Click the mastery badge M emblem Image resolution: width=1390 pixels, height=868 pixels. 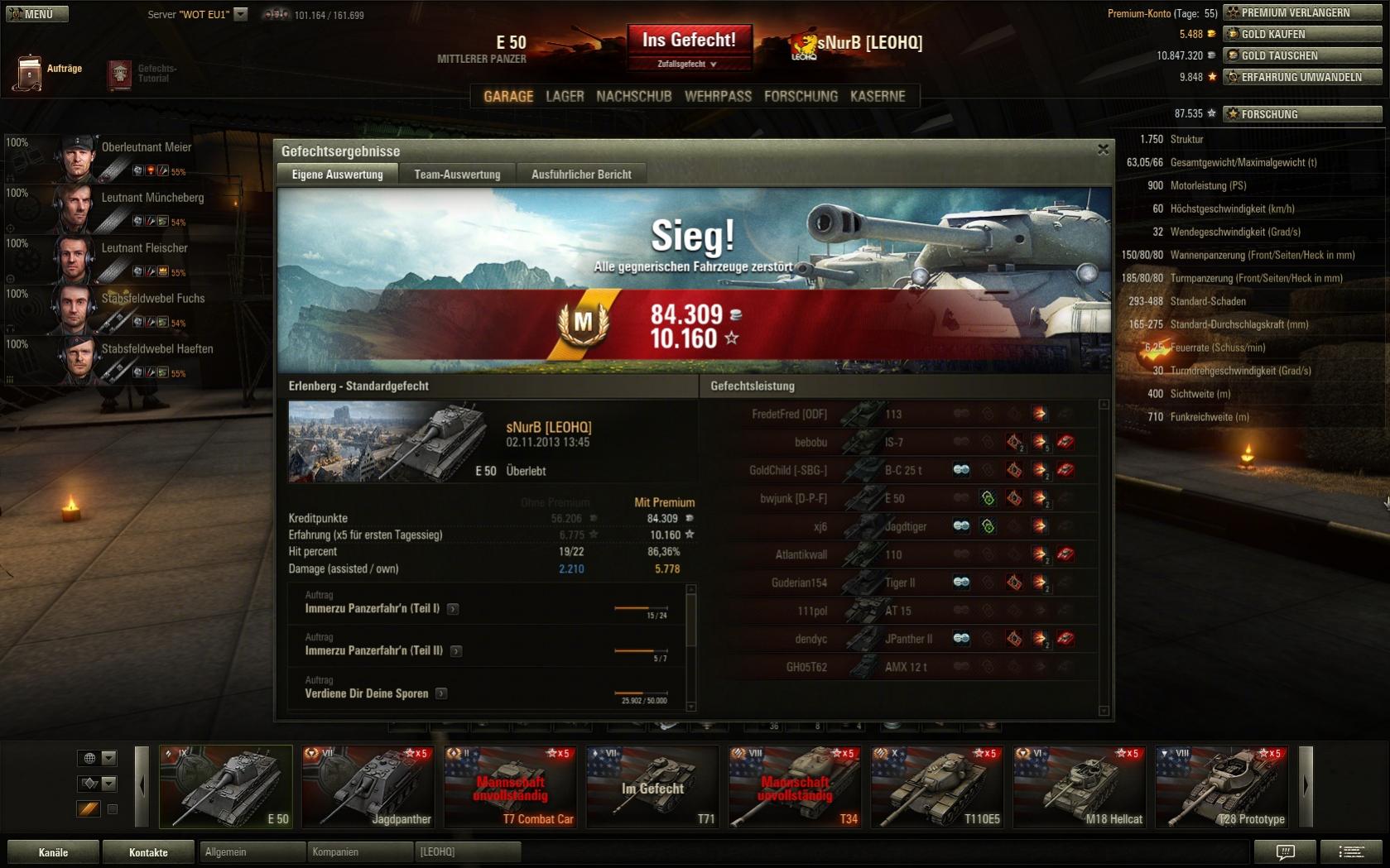coord(584,322)
